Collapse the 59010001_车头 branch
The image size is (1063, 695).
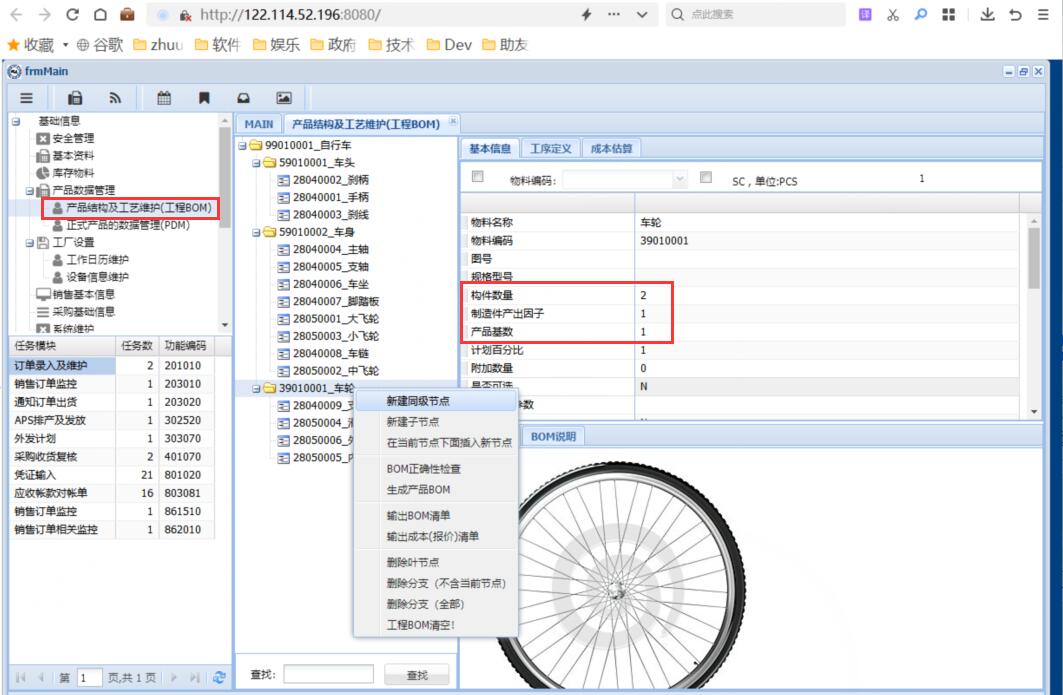(256, 163)
